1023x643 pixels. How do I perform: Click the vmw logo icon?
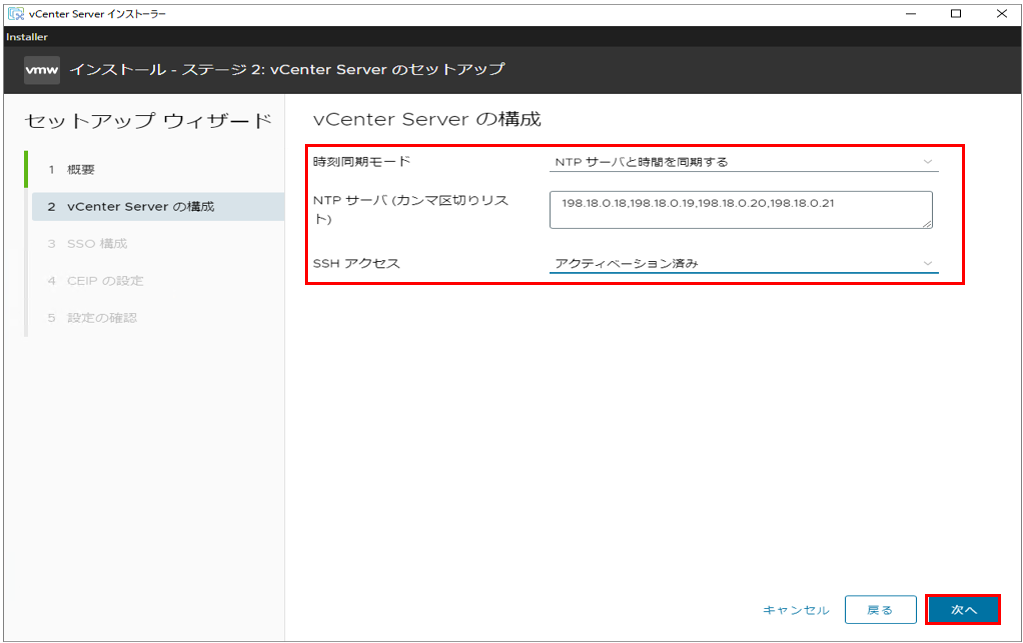pyautogui.click(x=42, y=70)
